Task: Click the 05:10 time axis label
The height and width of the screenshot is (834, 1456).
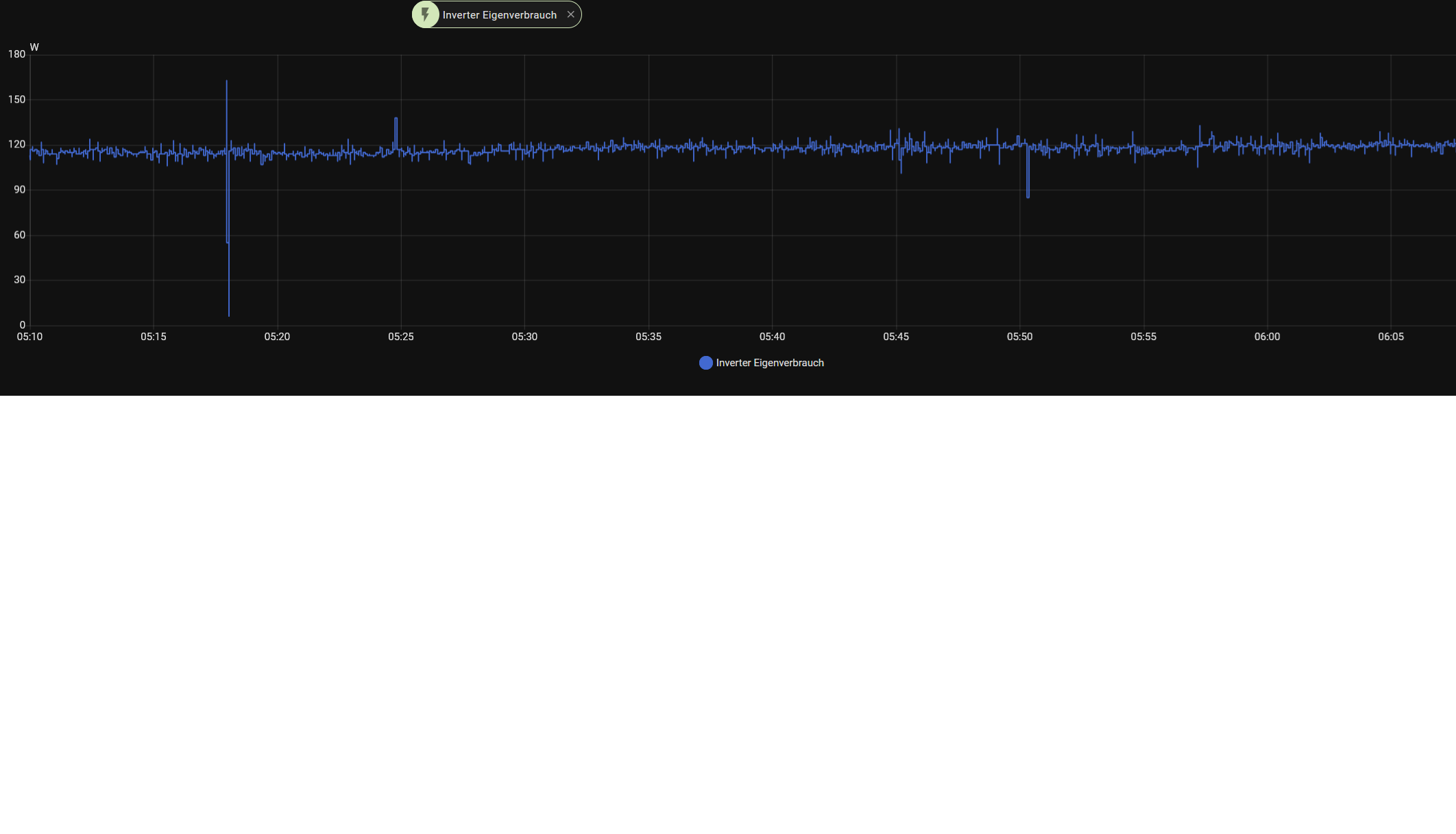Action: [x=29, y=337]
